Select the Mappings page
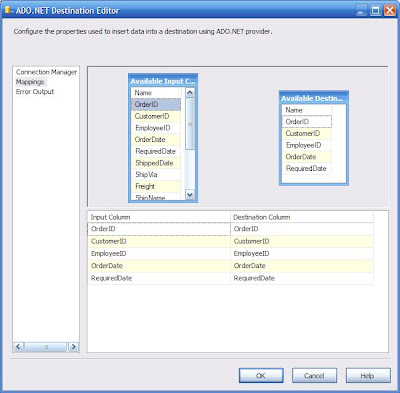The height and width of the screenshot is (393, 400). click(x=30, y=82)
